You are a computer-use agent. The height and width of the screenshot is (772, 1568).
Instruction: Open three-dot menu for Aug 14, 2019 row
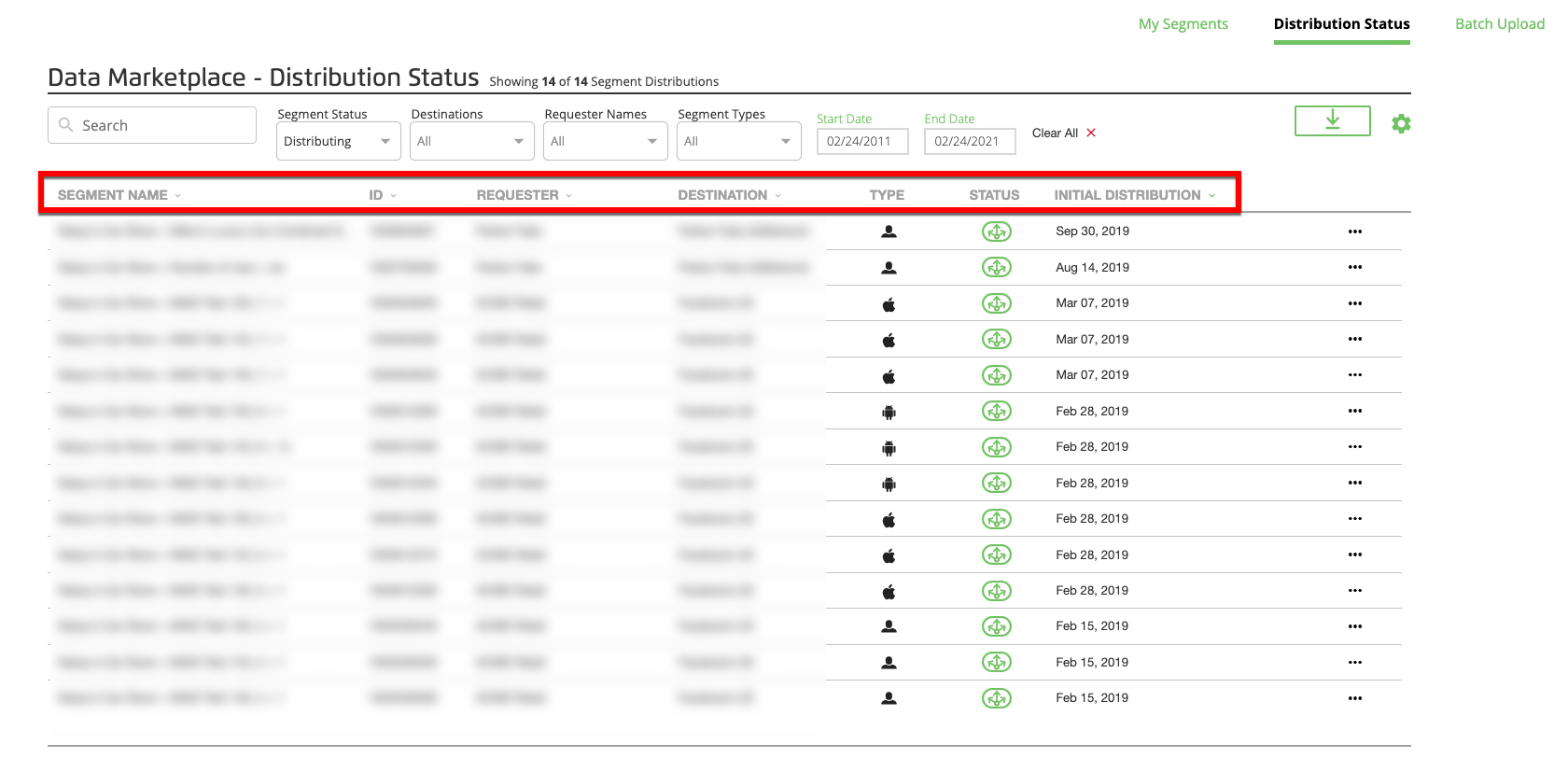(x=1355, y=267)
